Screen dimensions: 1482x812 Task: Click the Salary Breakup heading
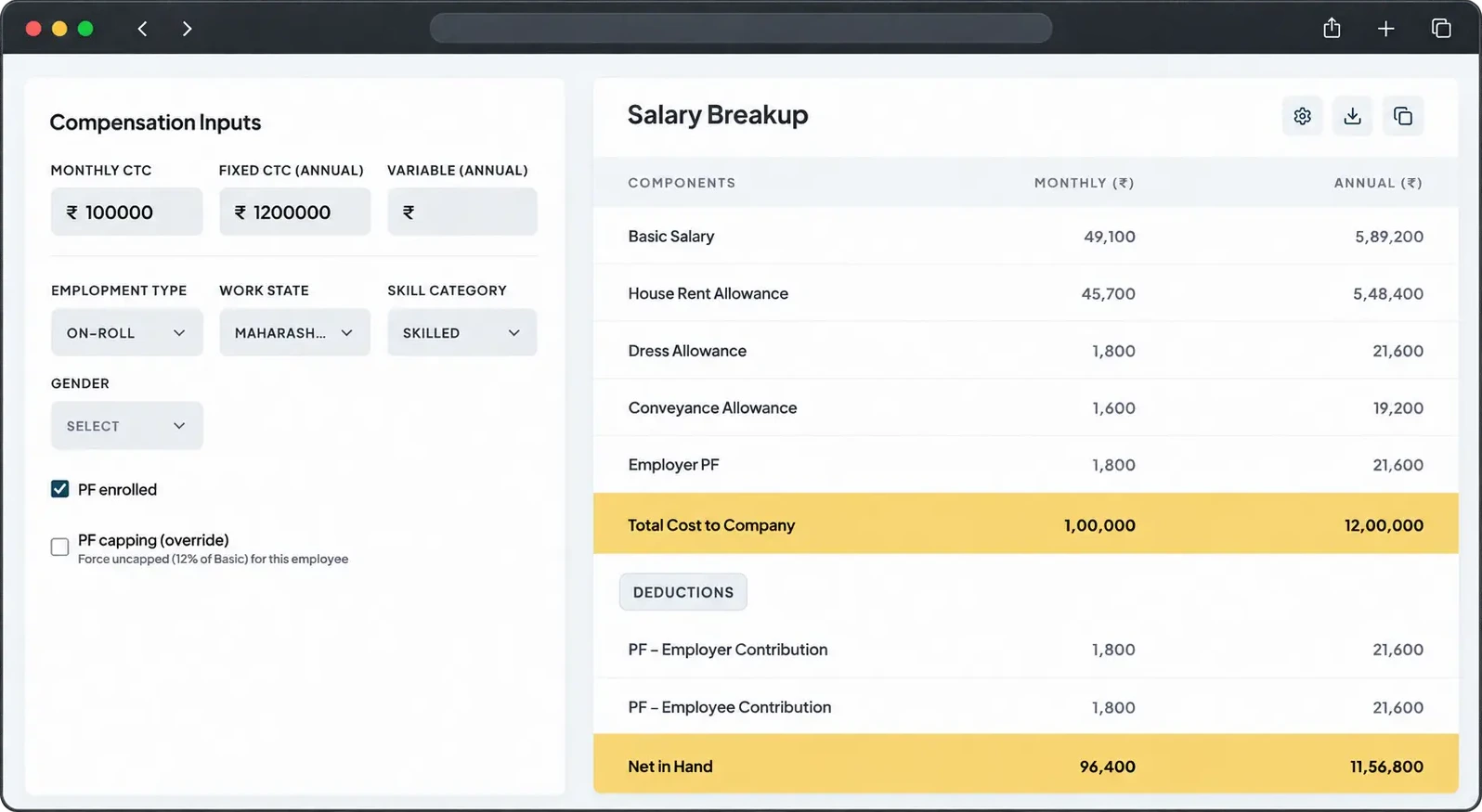click(x=718, y=114)
